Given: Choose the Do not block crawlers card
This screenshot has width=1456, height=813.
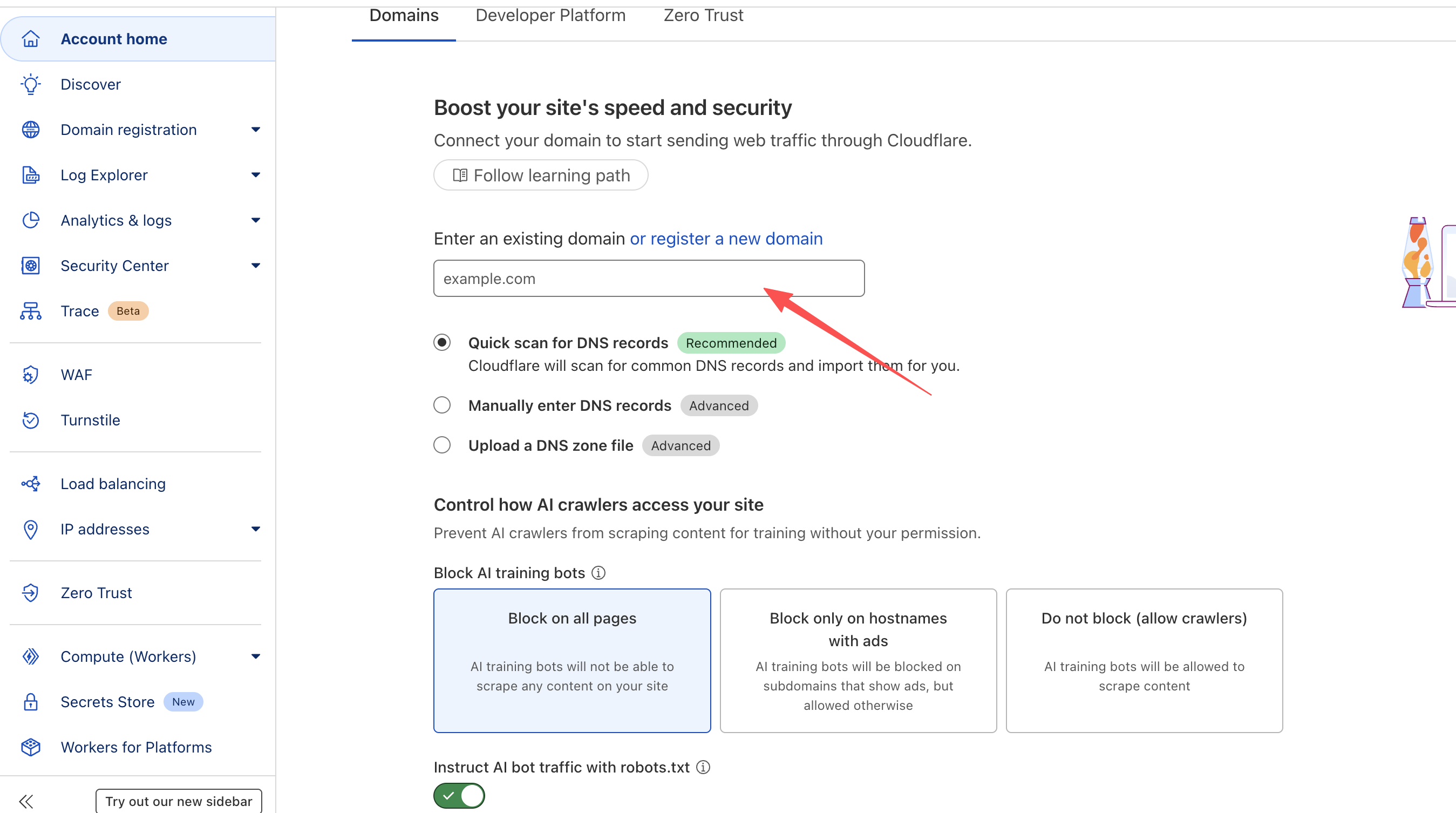Looking at the screenshot, I should point(1144,660).
